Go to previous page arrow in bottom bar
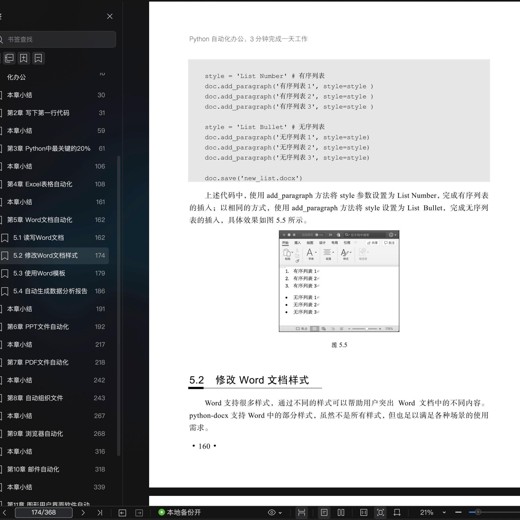 coord(4,512)
